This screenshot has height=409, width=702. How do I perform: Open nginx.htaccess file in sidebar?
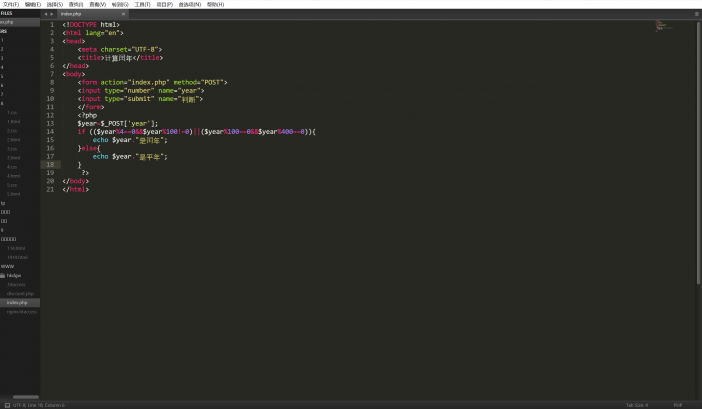[21, 311]
